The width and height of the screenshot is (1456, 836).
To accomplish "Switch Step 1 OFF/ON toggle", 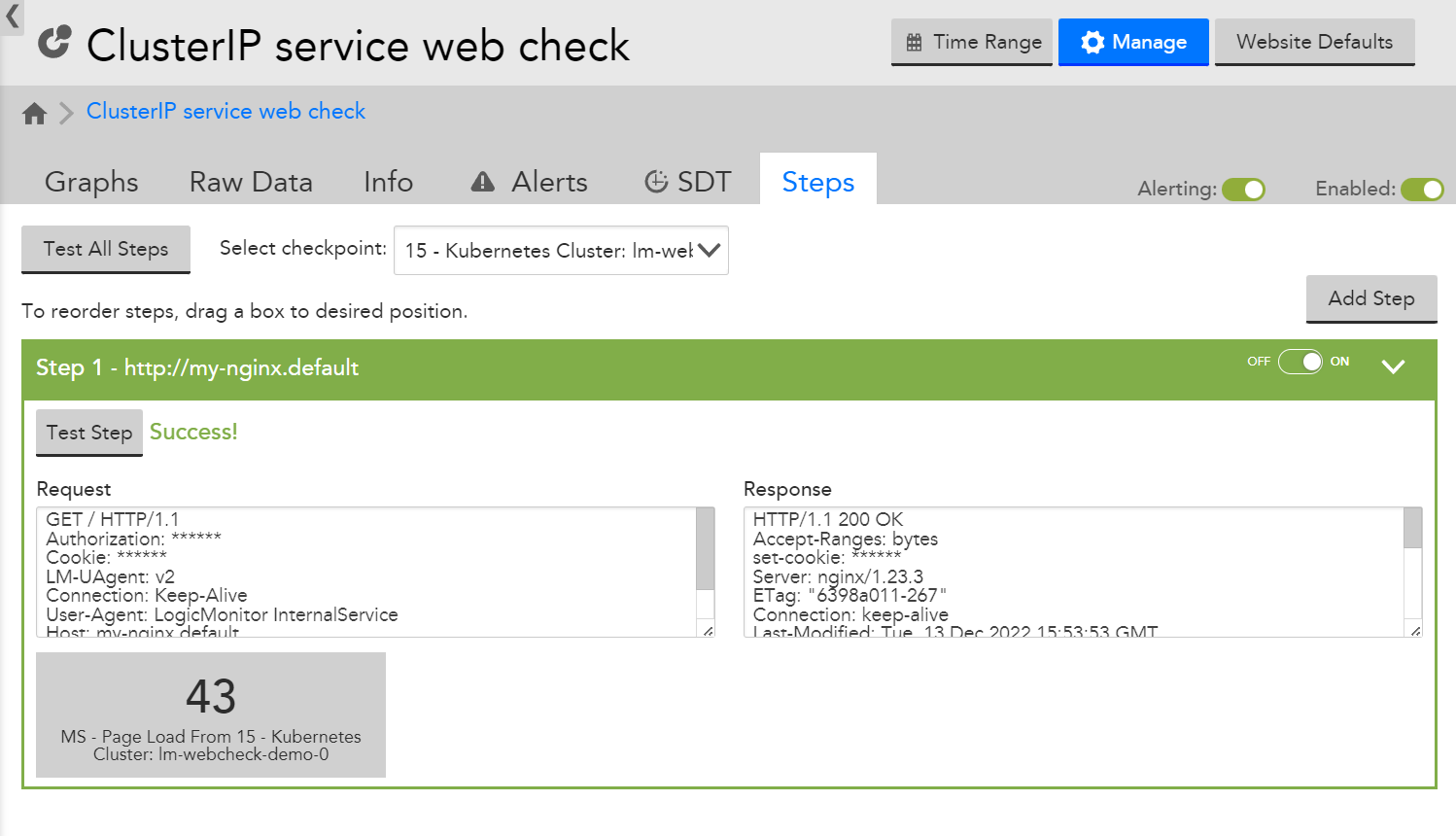I will click(1300, 362).
